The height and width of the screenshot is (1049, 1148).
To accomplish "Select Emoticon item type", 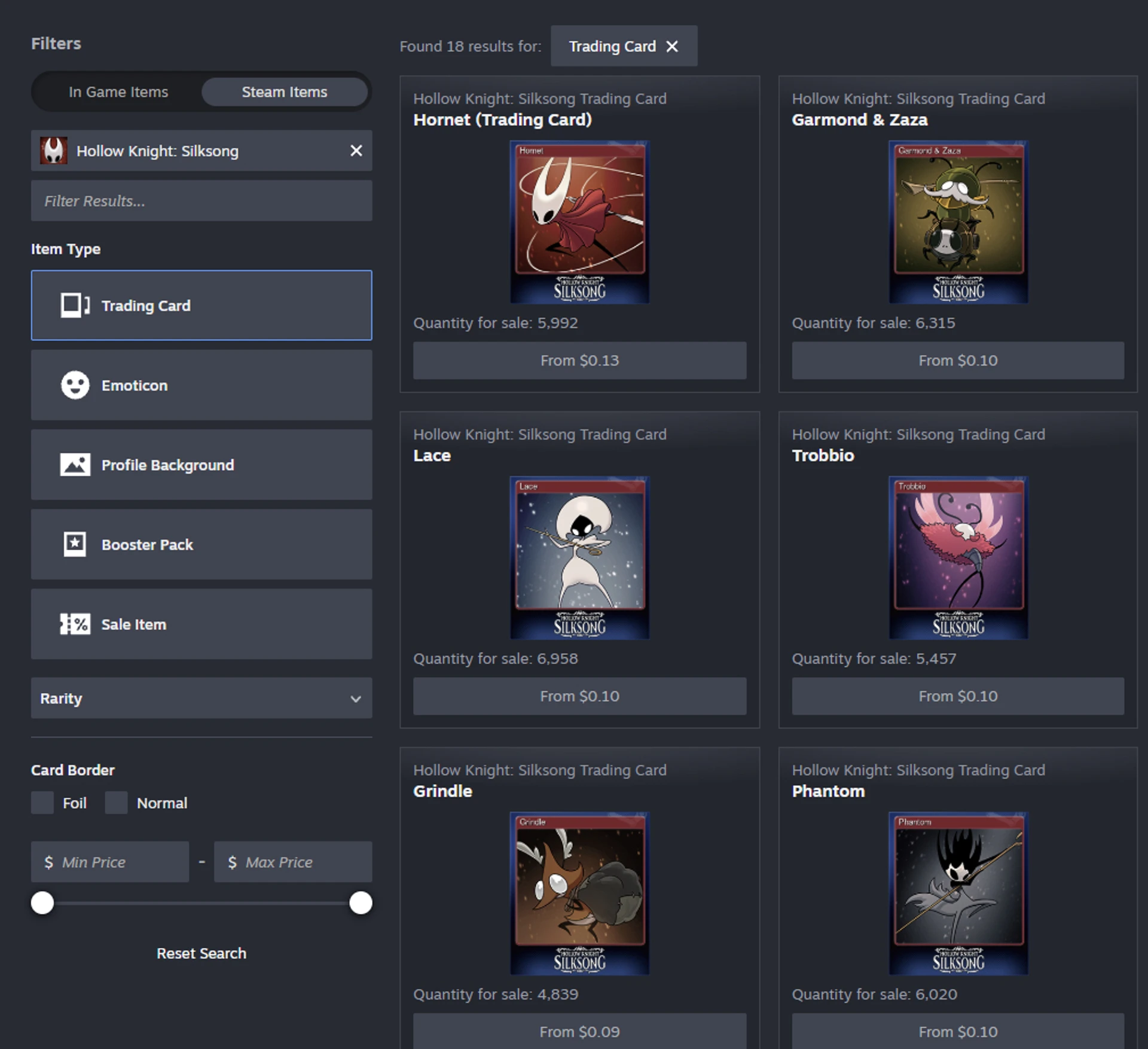I will pos(201,385).
